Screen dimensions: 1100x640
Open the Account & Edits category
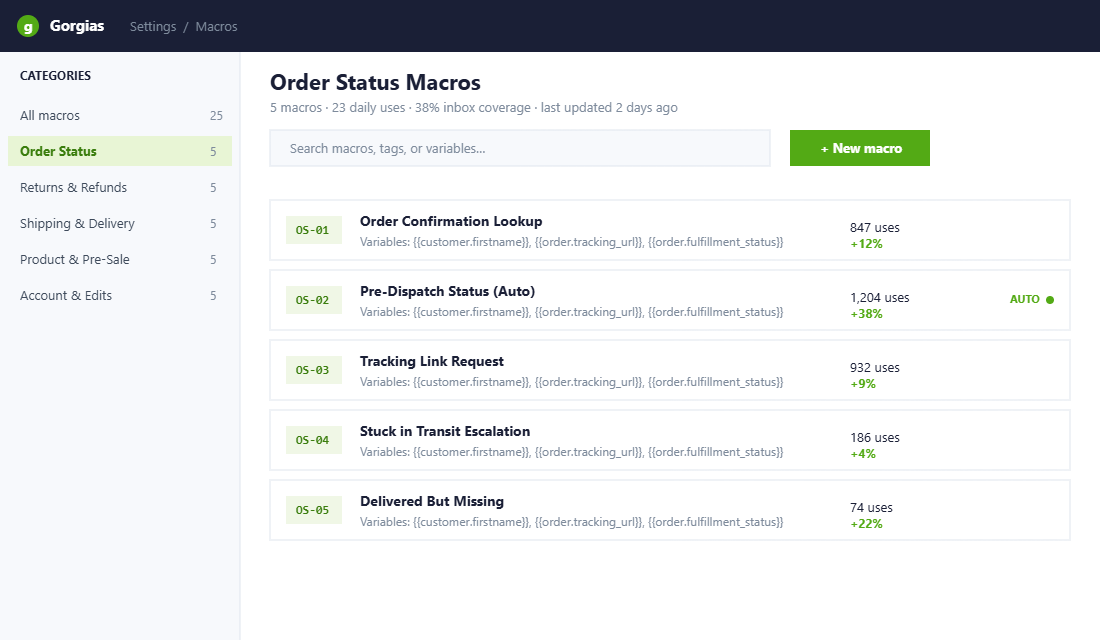click(120, 295)
